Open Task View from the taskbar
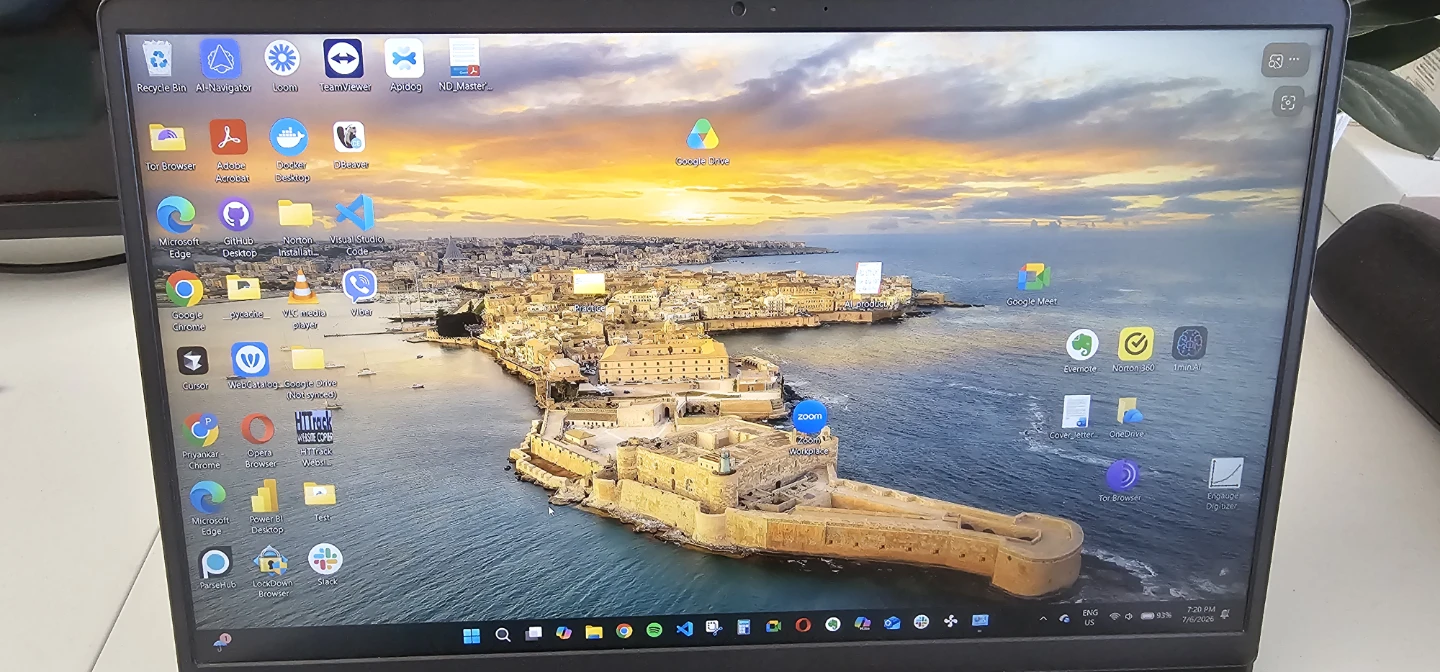Screen dimensions: 1440x672 [534, 634]
